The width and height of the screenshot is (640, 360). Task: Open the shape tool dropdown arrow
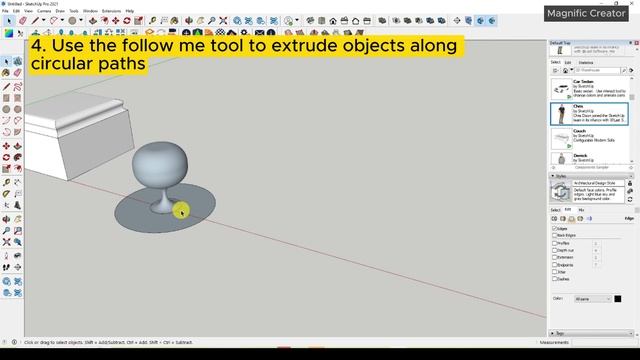(81, 20)
